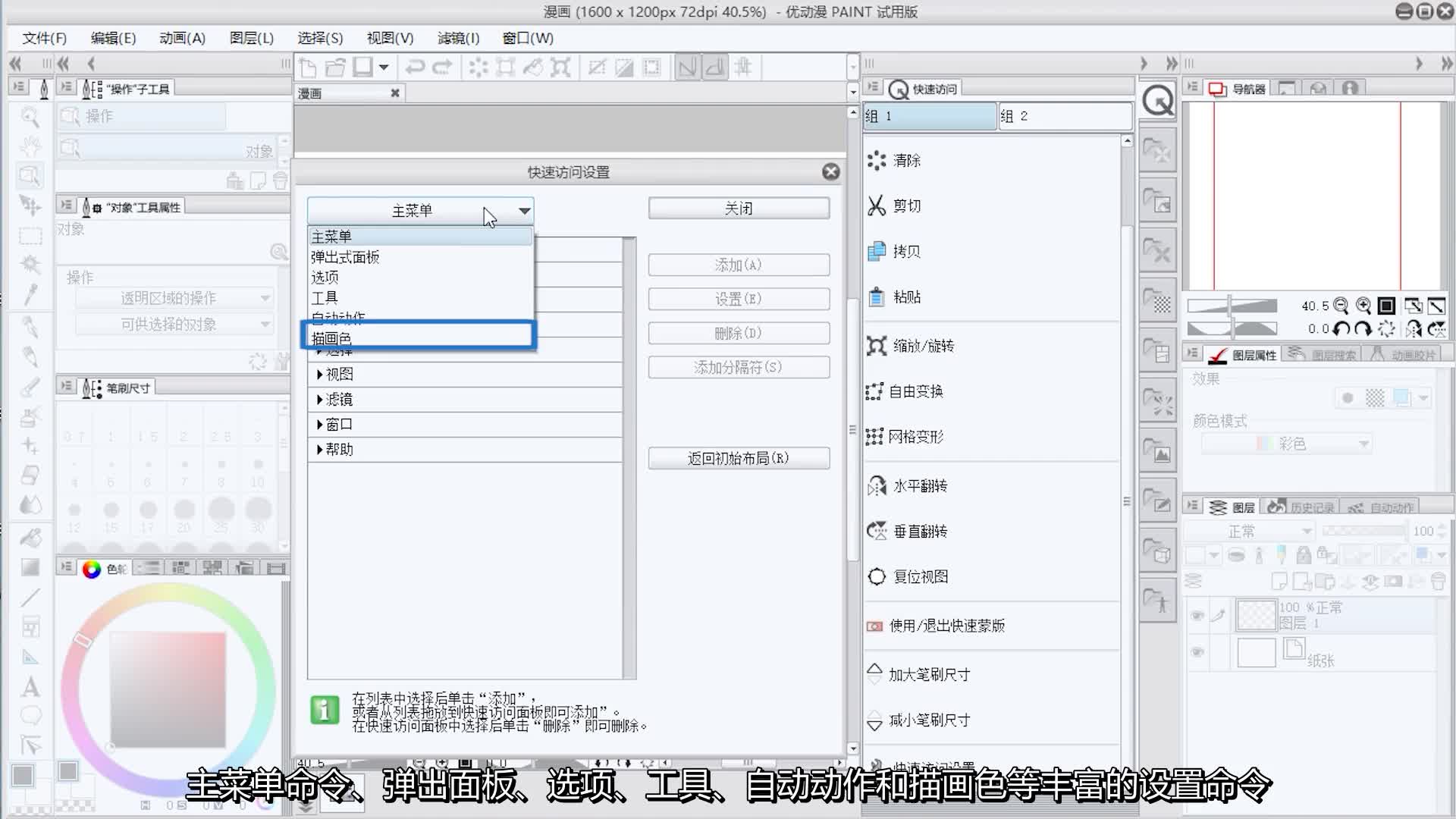Click the 缩放/旋转 transform icon
The width and height of the screenshot is (1456, 819).
pyautogui.click(x=877, y=346)
